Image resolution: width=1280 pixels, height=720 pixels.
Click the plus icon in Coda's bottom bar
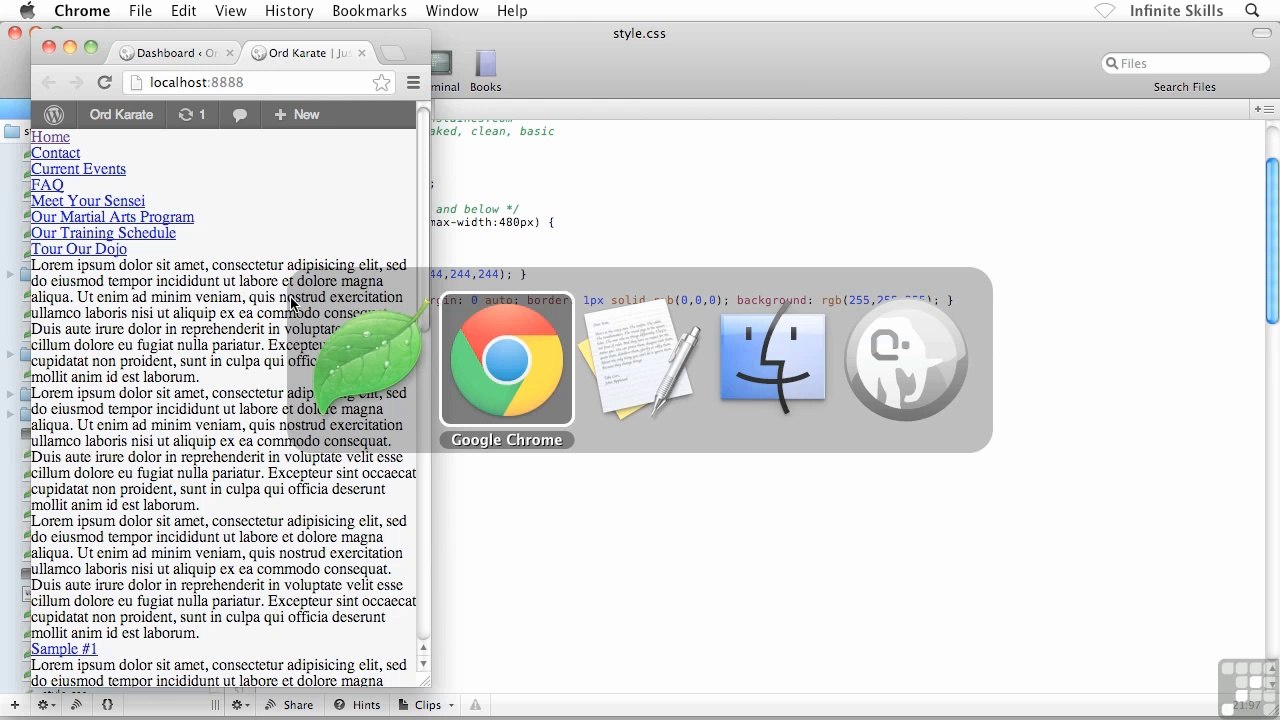pyautogui.click(x=14, y=705)
